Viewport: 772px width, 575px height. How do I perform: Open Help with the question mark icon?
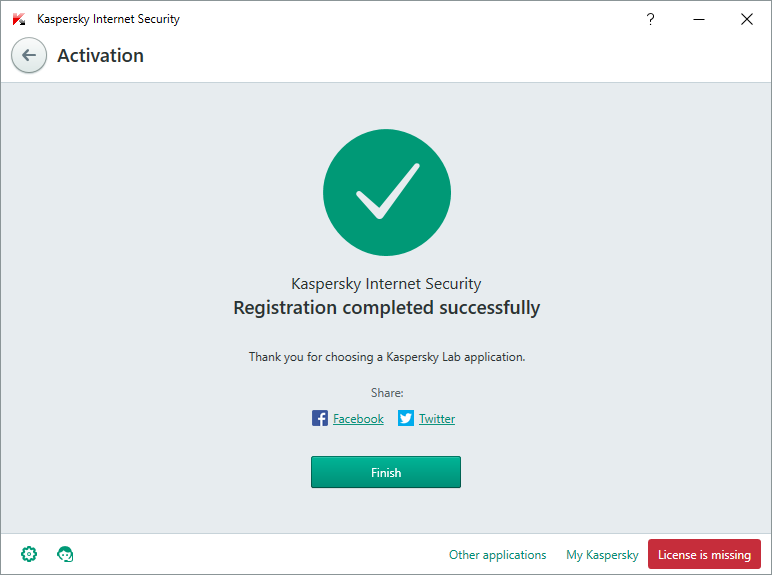tap(650, 19)
